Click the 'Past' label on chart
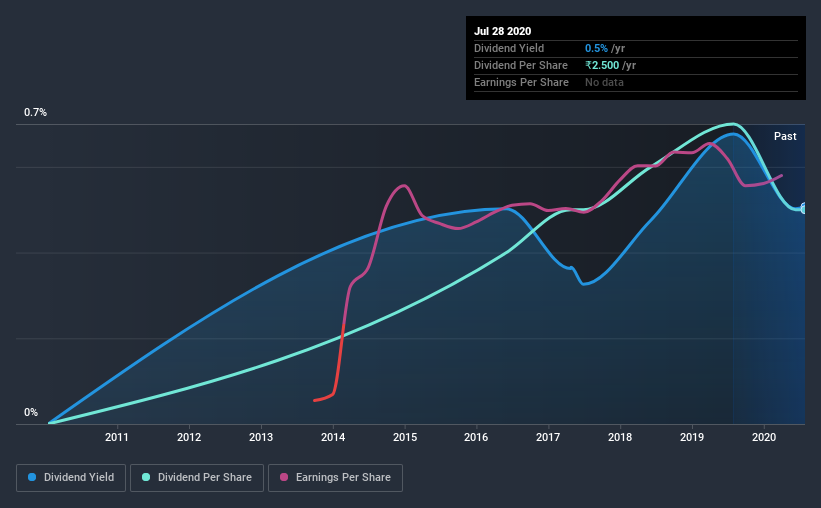Image resolution: width=821 pixels, height=508 pixels. pyautogui.click(x=785, y=136)
